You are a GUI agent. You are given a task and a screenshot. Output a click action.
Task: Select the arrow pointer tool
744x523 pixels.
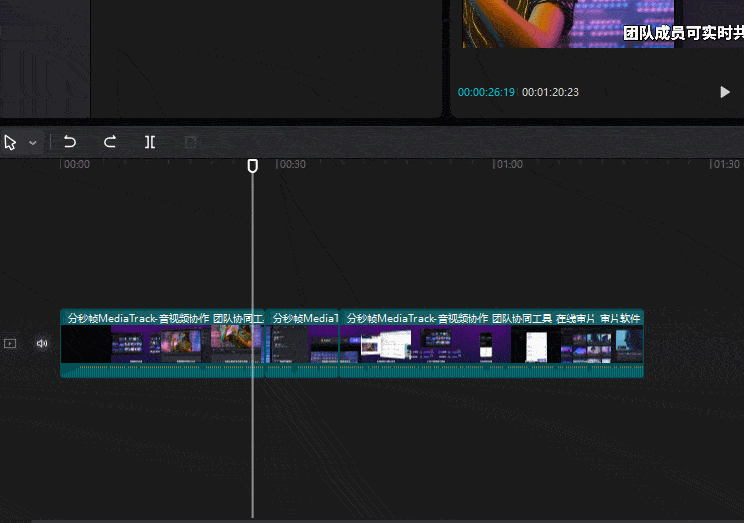click(10, 142)
